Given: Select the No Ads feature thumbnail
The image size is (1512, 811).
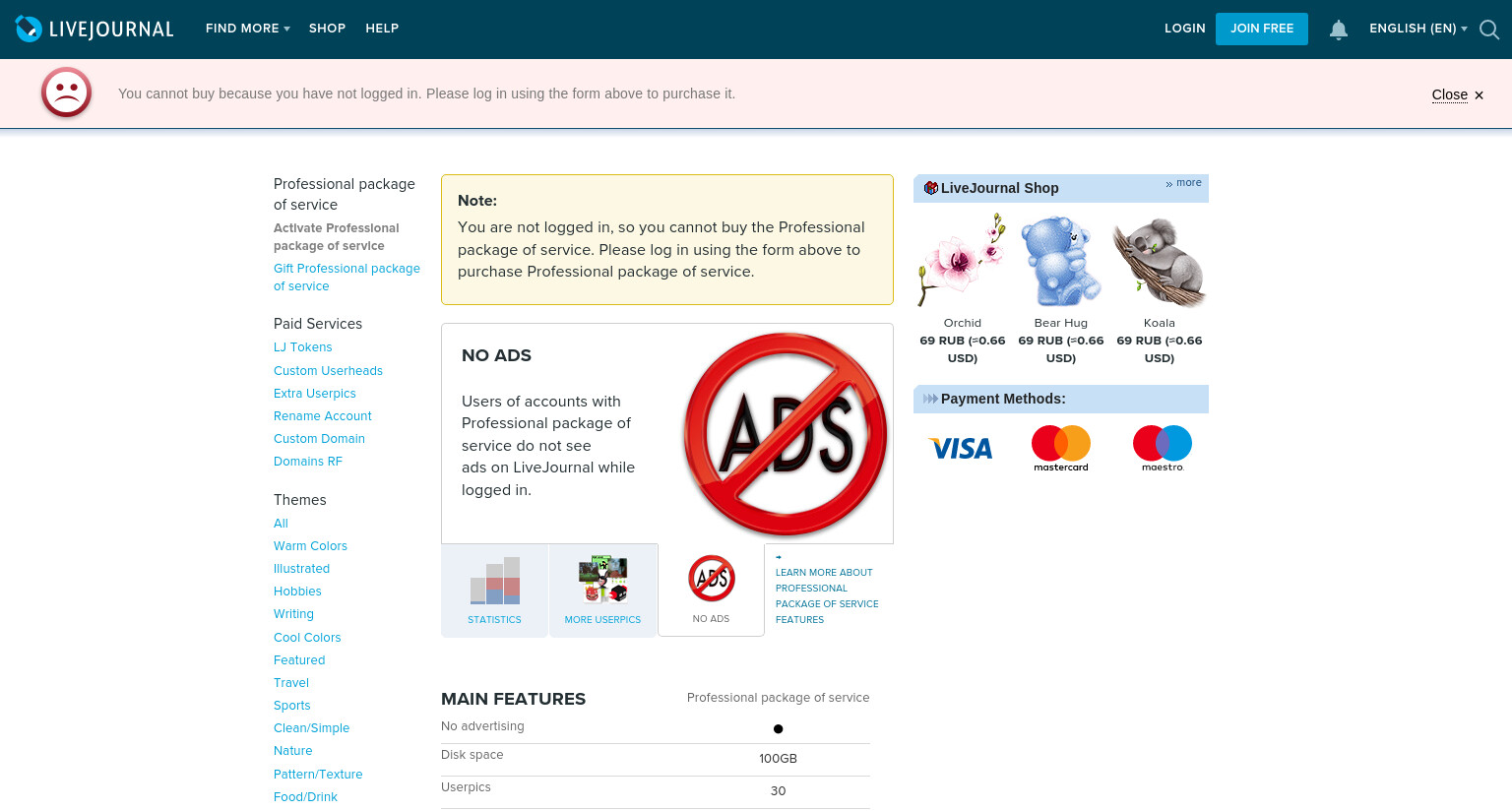Looking at the screenshot, I should (711, 590).
